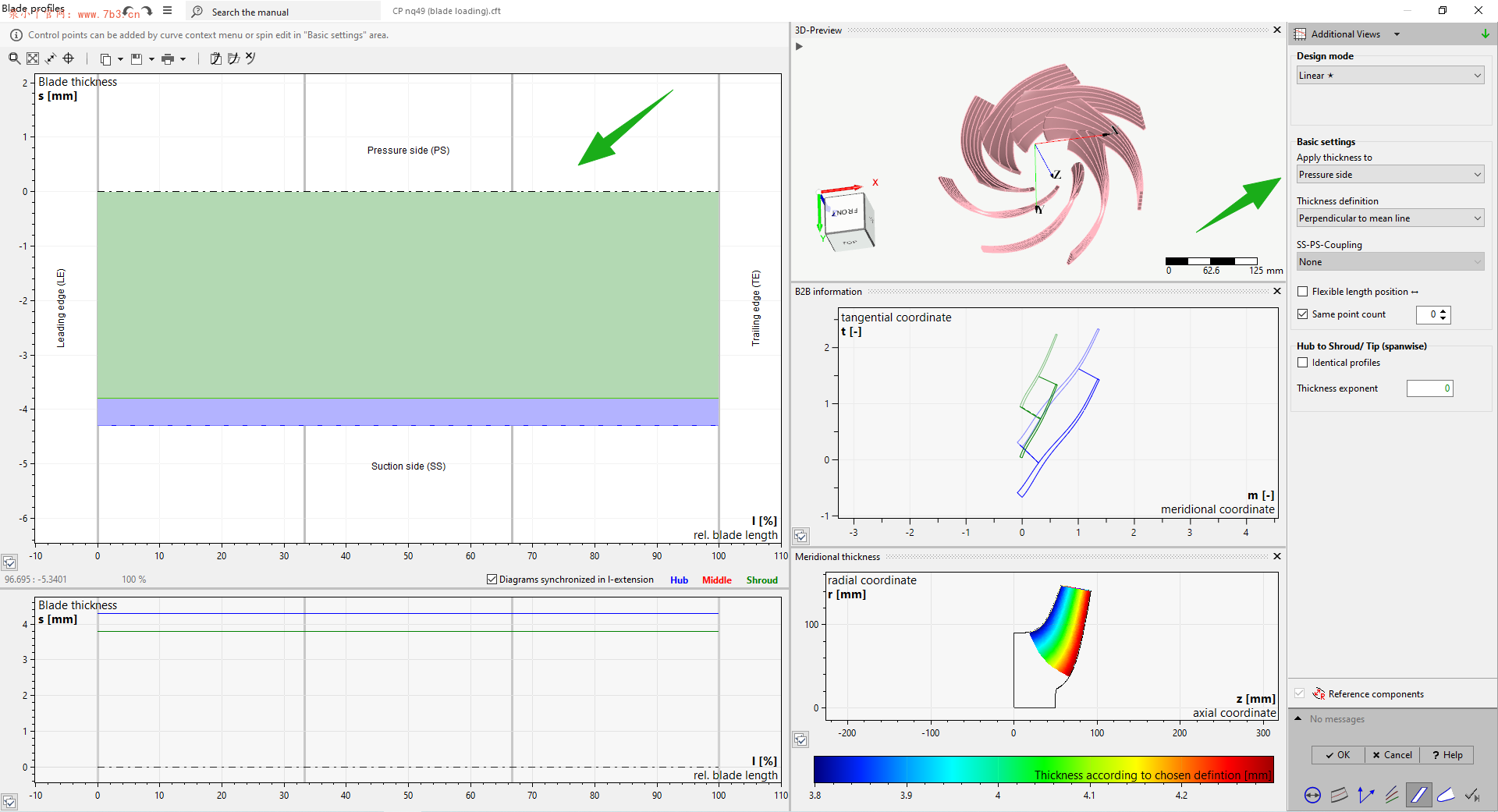Click the Thickness exponent input field
The image size is (1498, 812).
tap(1429, 388)
